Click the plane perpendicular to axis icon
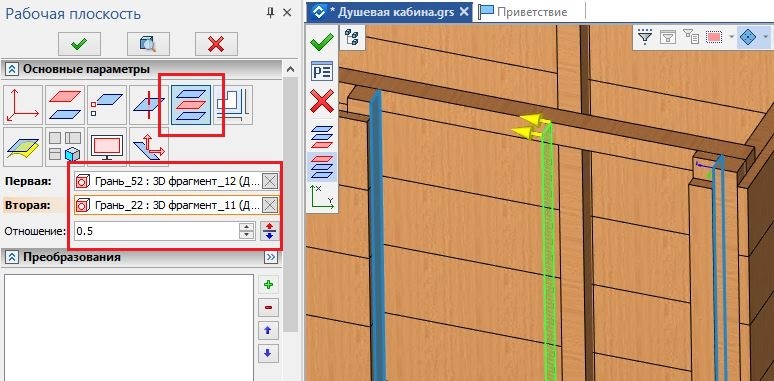 (149, 105)
